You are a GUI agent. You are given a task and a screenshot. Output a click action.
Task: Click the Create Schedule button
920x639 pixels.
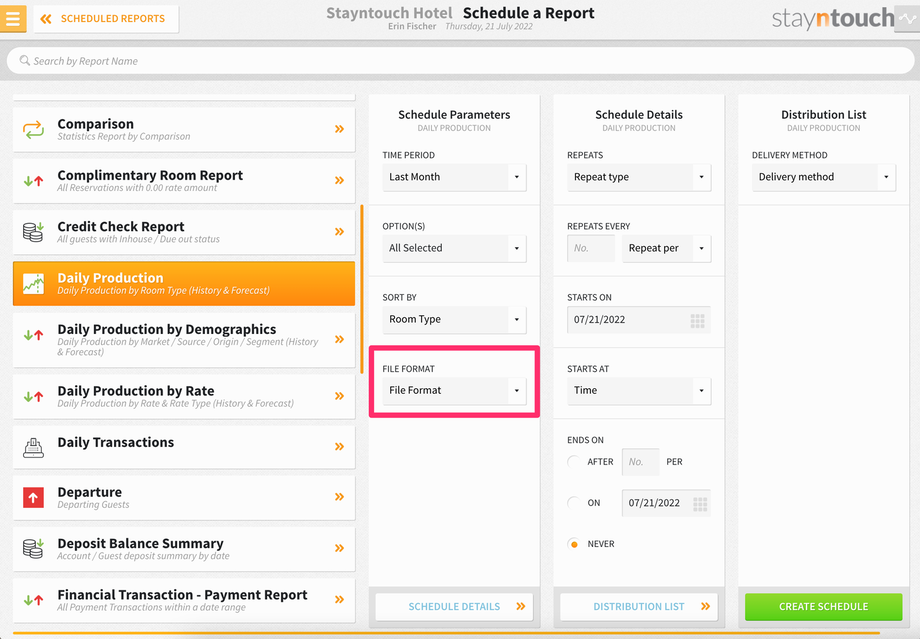tap(823, 606)
